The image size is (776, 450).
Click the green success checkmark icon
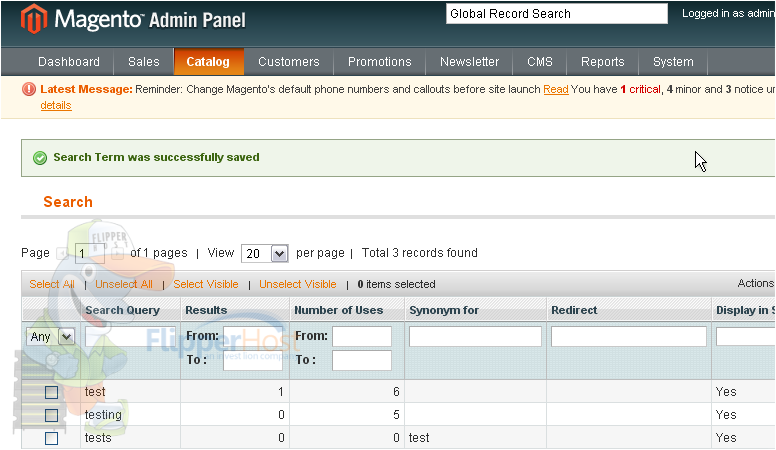(x=40, y=158)
